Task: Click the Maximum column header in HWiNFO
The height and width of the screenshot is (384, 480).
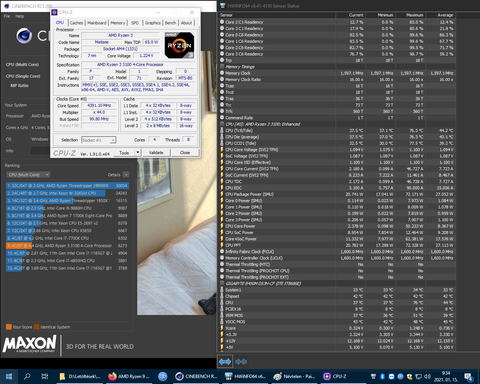Action: coord(410,15)
